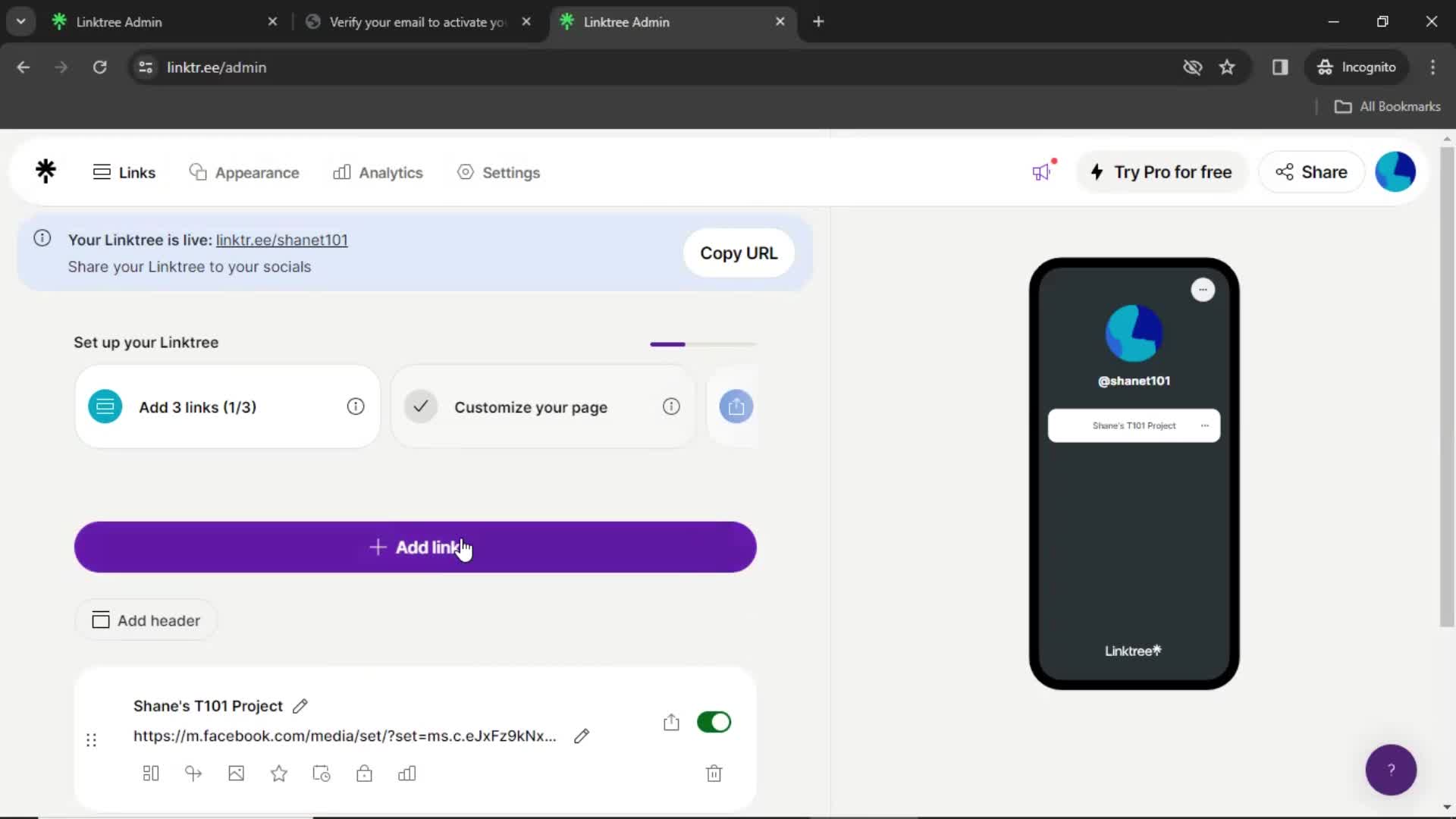Open the announcements megaphone icon
The width and height of the screenshot is (1456, 819).
tap(1043, 171)
